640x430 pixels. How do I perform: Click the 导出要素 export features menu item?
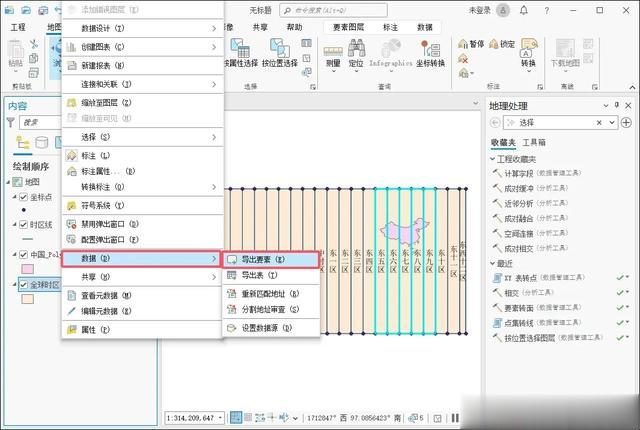(271, 259)
